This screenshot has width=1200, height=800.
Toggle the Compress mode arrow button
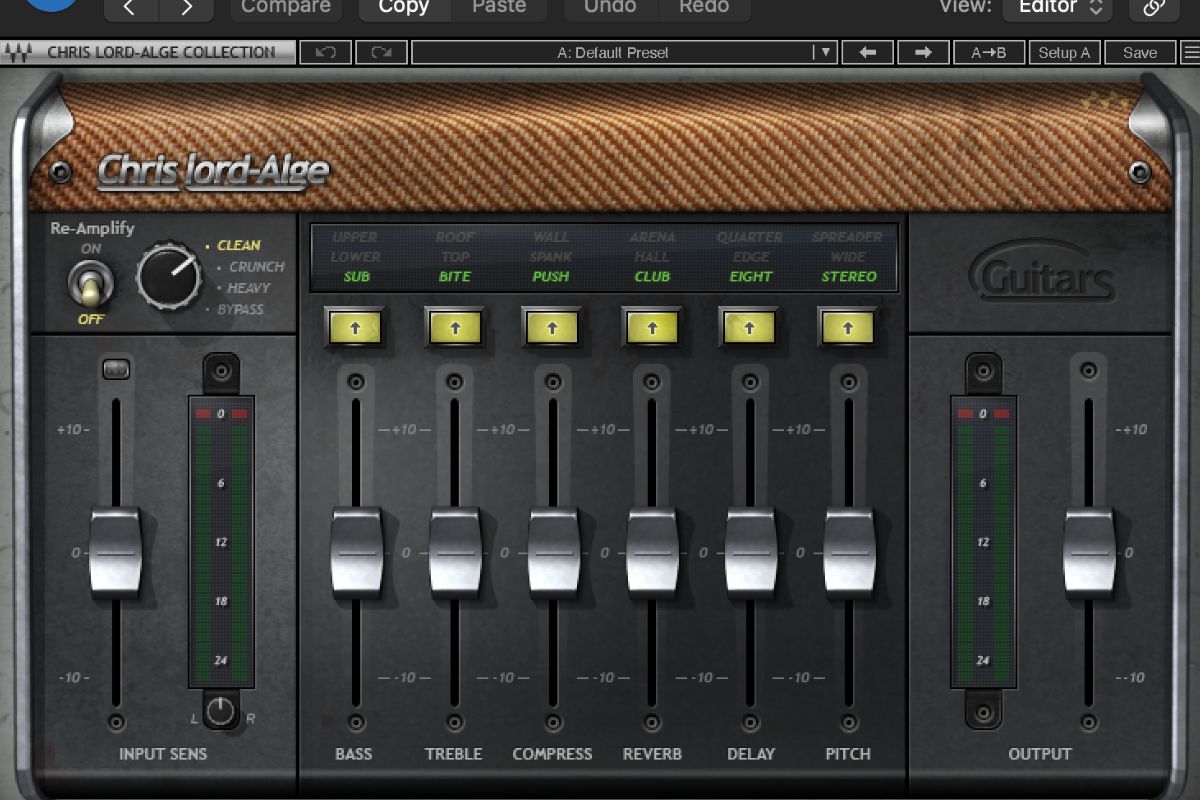(552, 327)
